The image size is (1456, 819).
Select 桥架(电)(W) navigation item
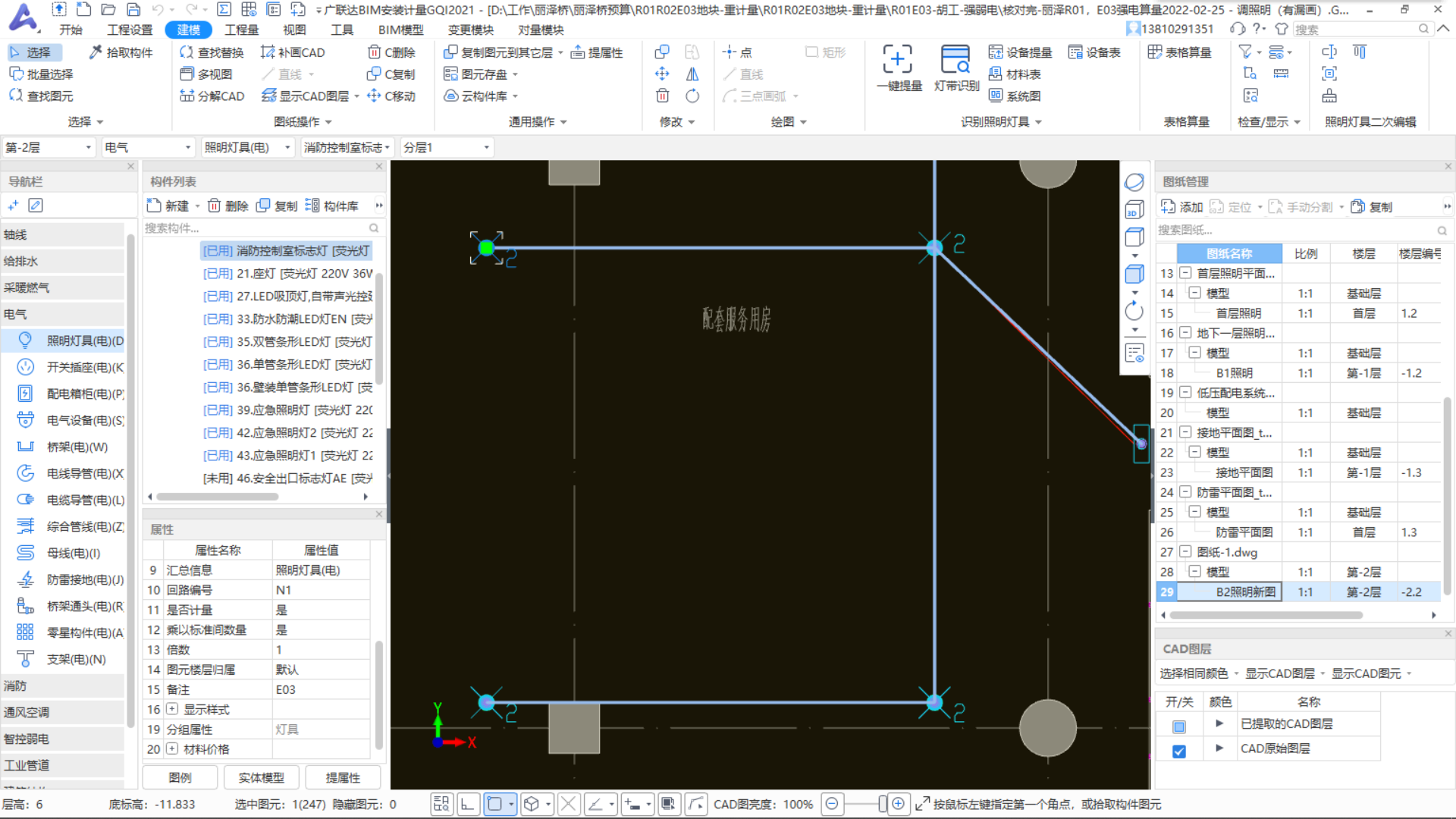tap(62, 447)
